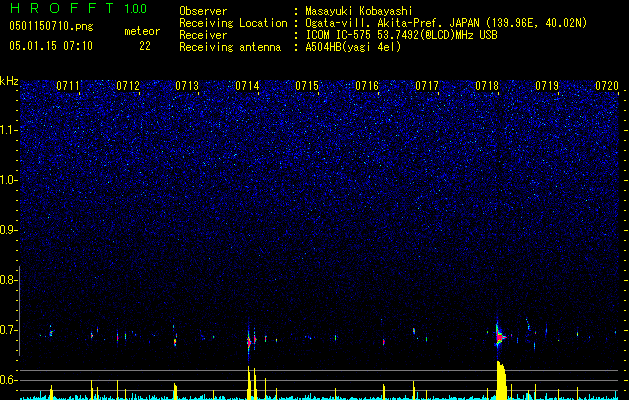Click the Receiver label

(x=203, y=35)
